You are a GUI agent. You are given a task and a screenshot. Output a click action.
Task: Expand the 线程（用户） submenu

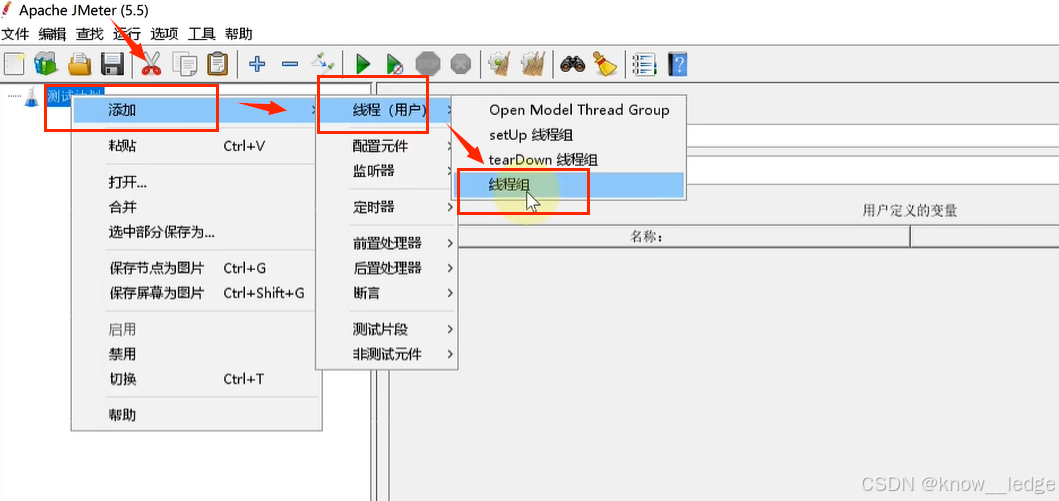pos(387,110)
